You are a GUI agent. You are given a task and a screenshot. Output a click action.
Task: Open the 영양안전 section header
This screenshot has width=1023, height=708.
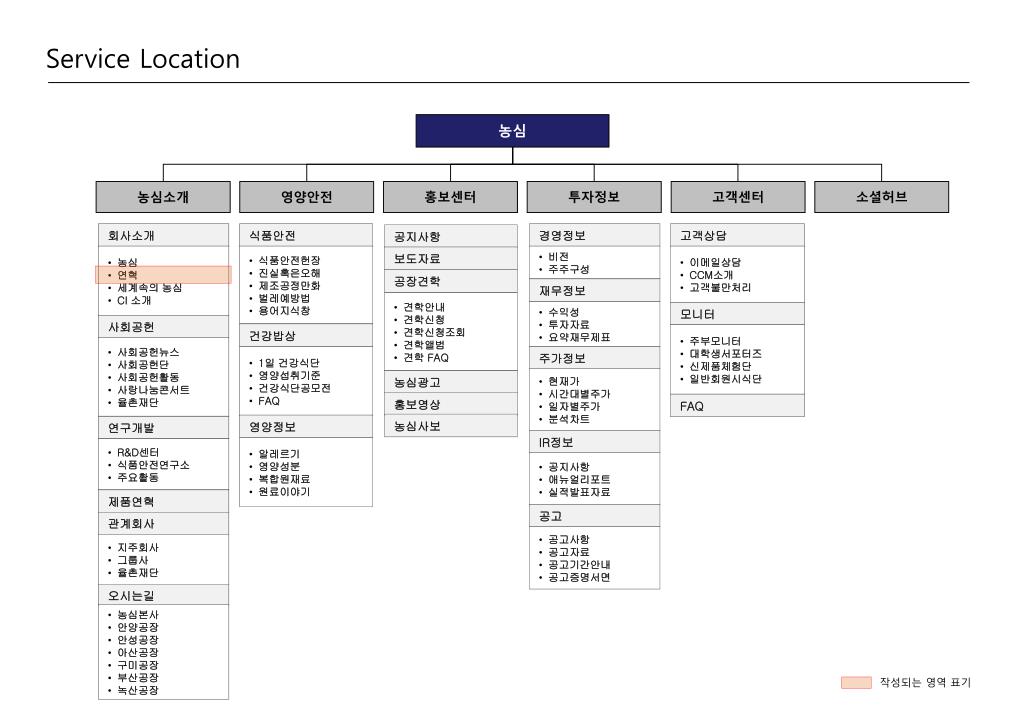pyautogui.click(x=307, y=196)
